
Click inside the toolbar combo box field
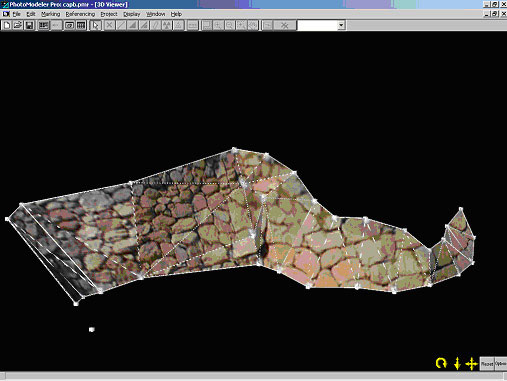[317, 25]
